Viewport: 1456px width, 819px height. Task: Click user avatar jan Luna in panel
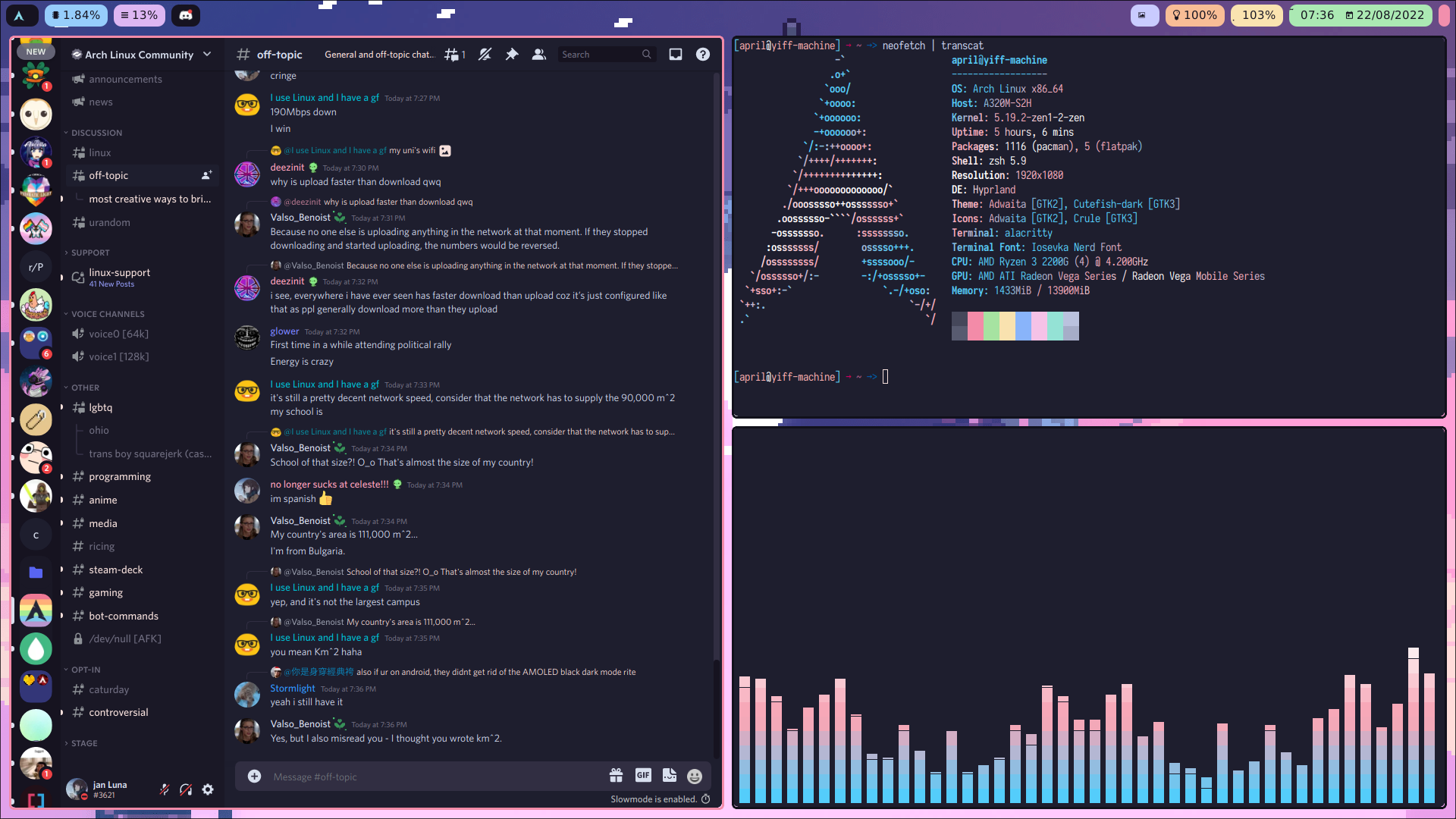tap(76, 789)
